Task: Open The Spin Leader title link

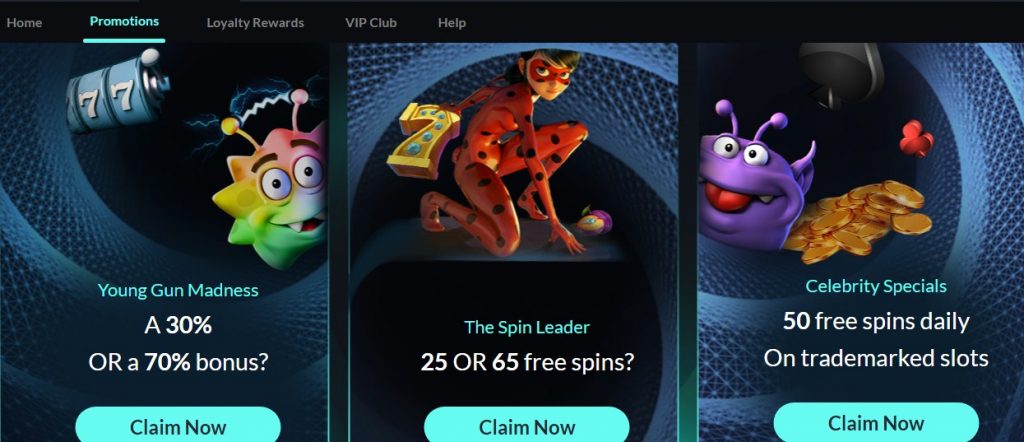Action: pyautogui.click(x=527, y=327)
